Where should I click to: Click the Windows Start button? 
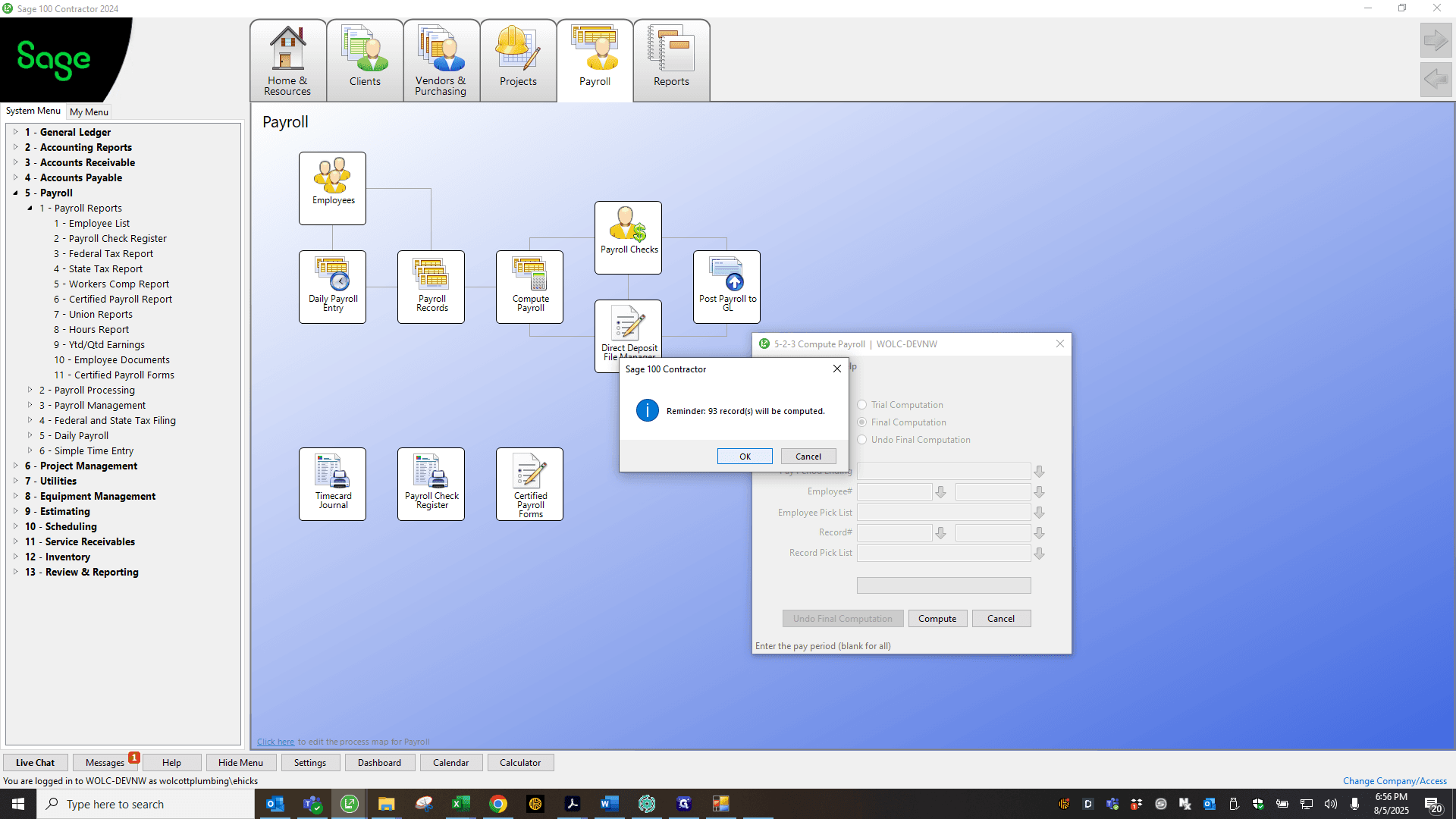pyautogui.click(x=18, y=804)
